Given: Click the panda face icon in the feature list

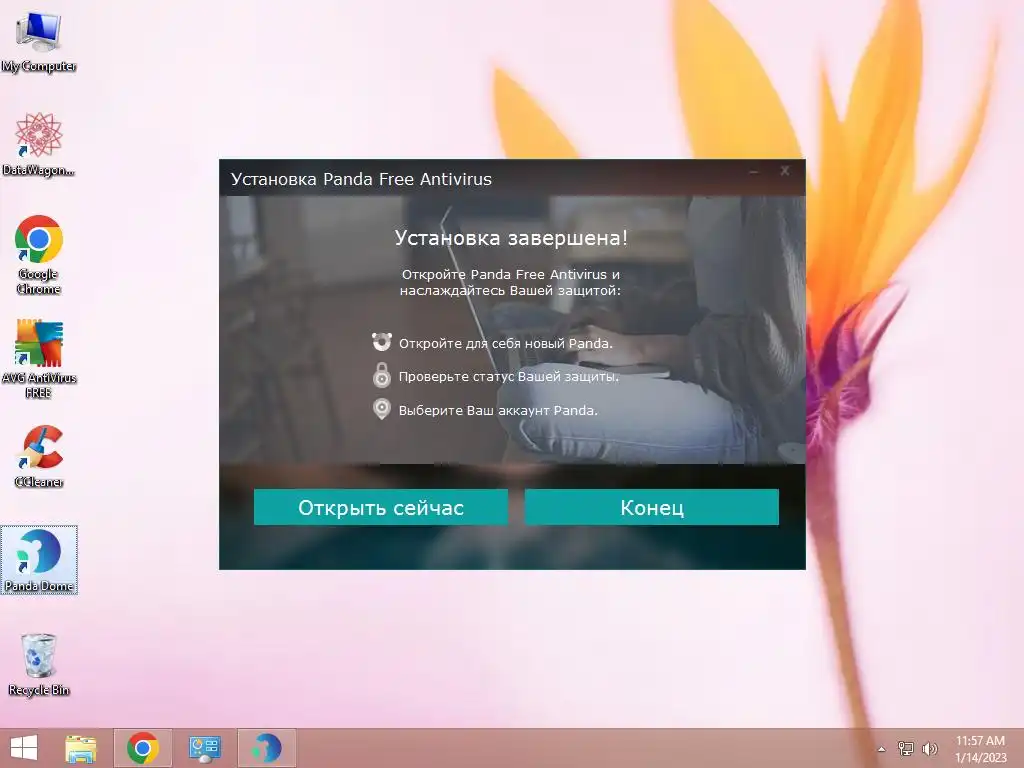Looking at the screenshot, I should [381, 342].
